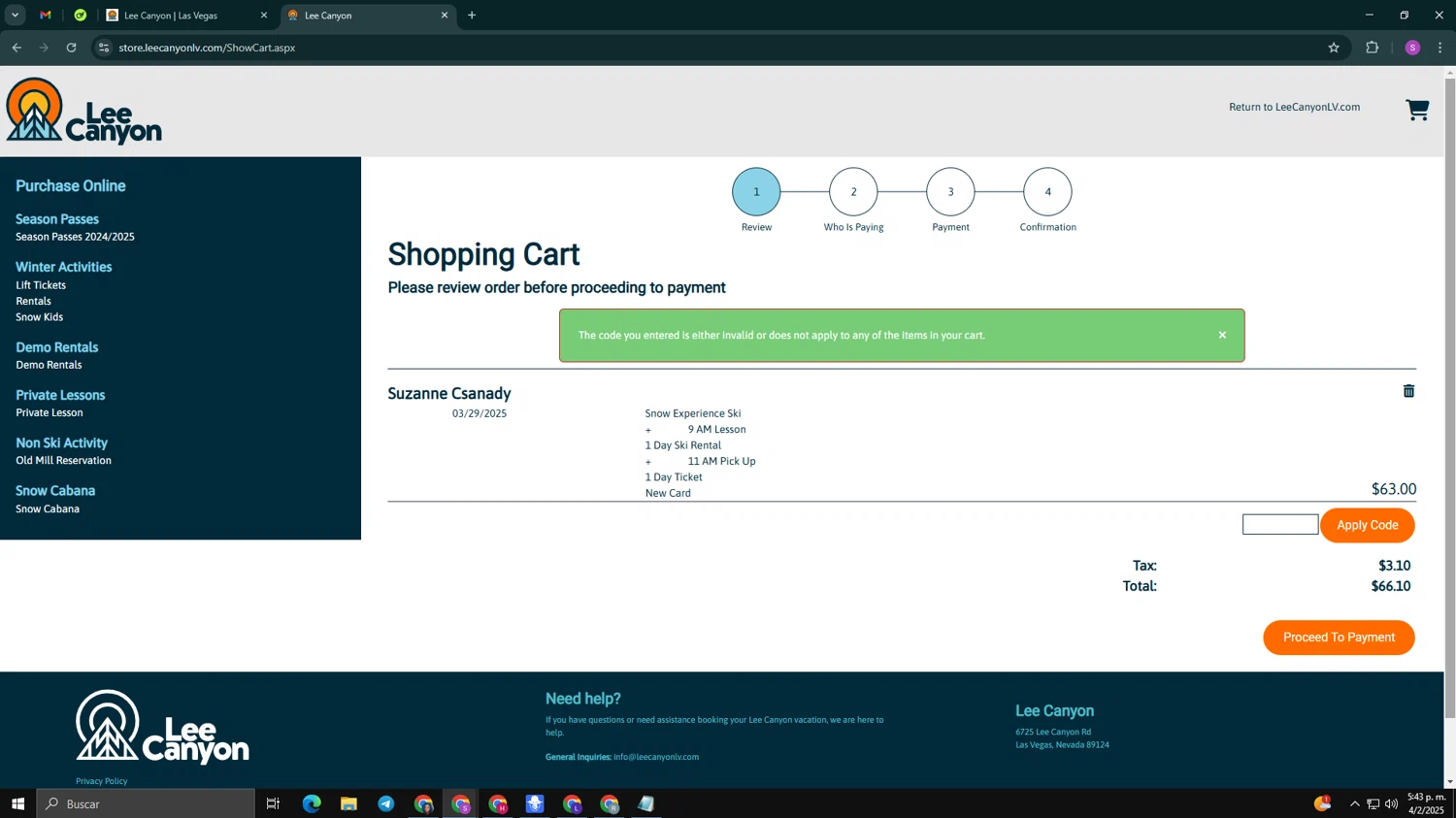Viewport: 1456px width, 818px height.
Task: Open browser extensions puzzle icon
Action: pyautogui.click(x=1372, y=48)
